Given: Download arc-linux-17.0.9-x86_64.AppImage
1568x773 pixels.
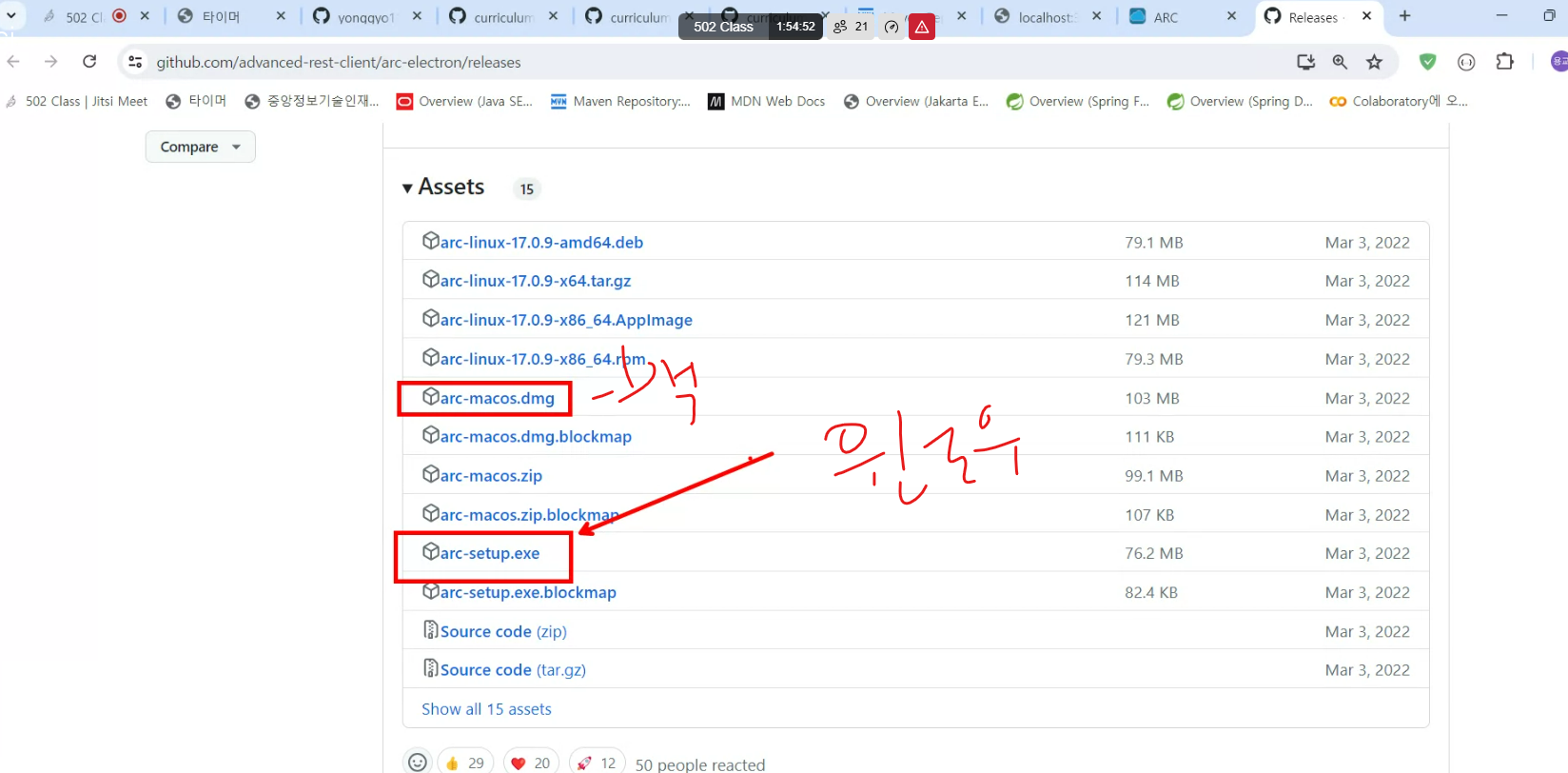Looking at the screenshot, I should point(566,320).
